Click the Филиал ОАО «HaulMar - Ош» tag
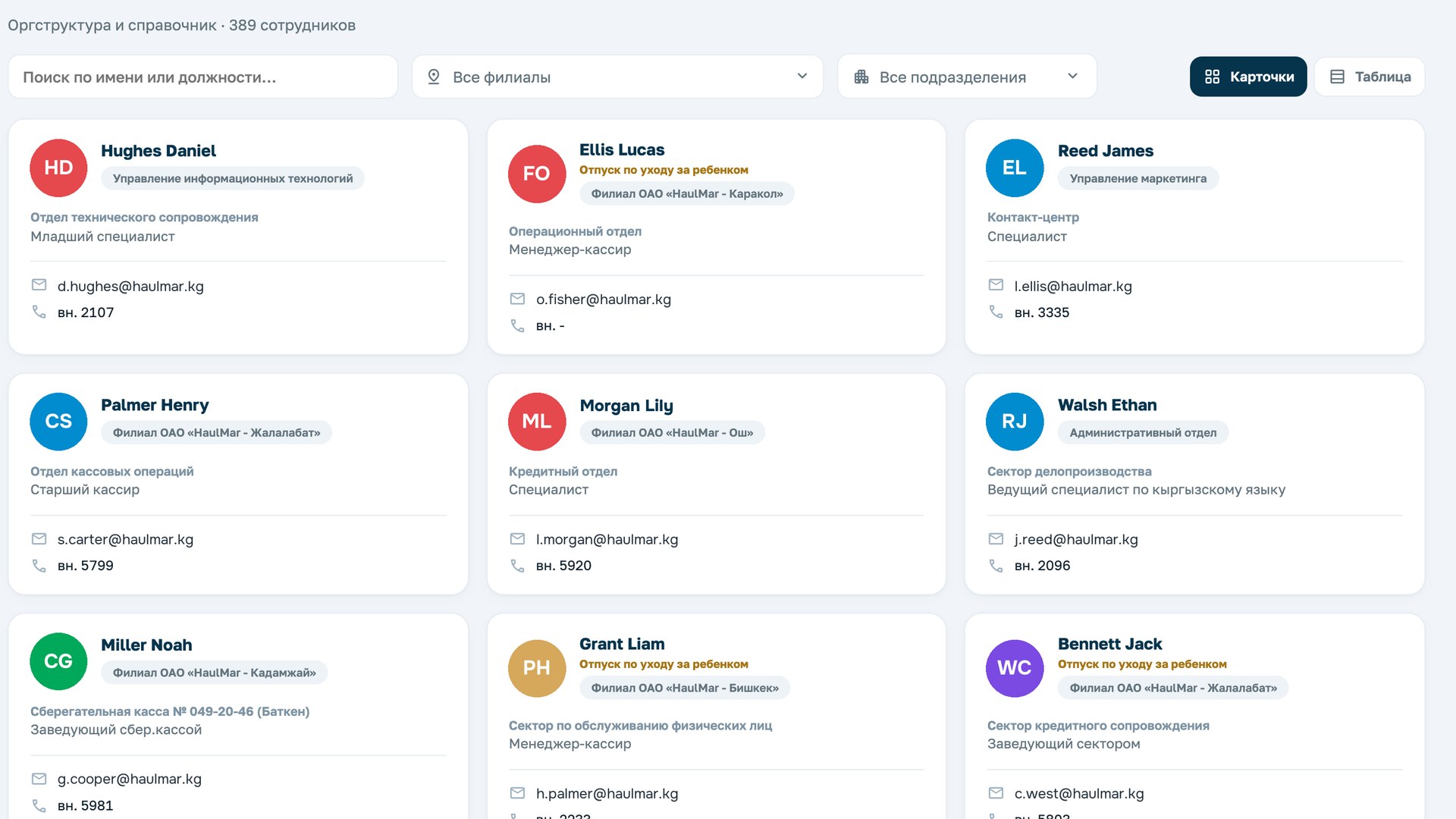Viewport: 1456px width, 819px height. [x=672, y=432]
